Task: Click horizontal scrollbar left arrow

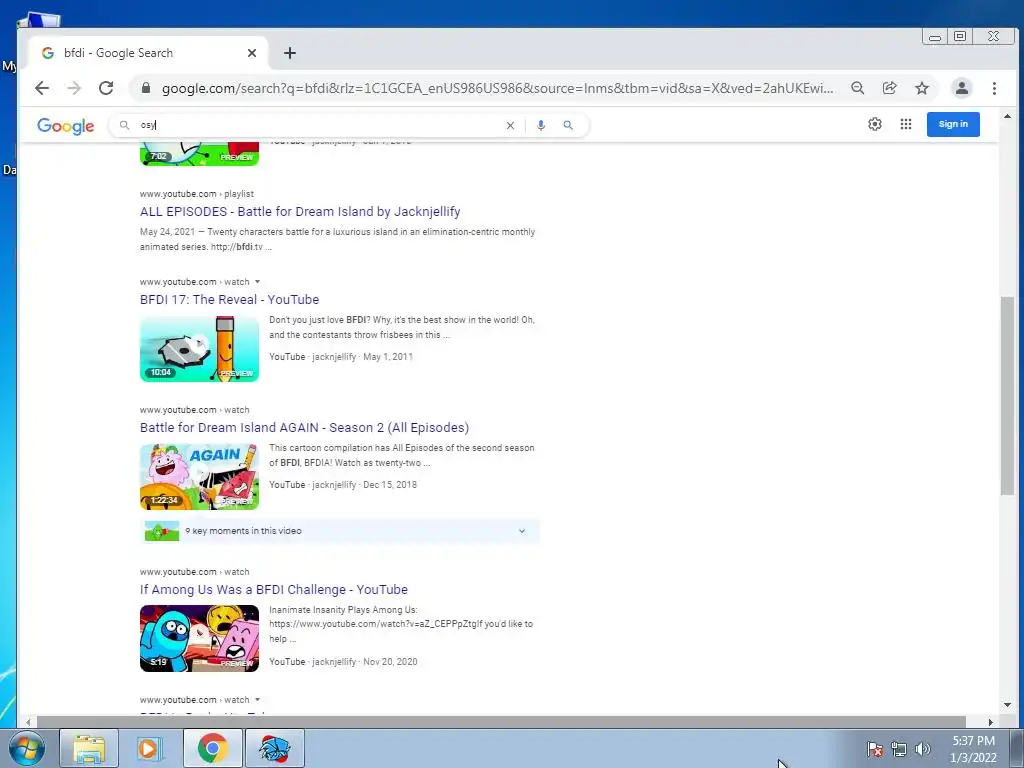Action: [28, 722]
